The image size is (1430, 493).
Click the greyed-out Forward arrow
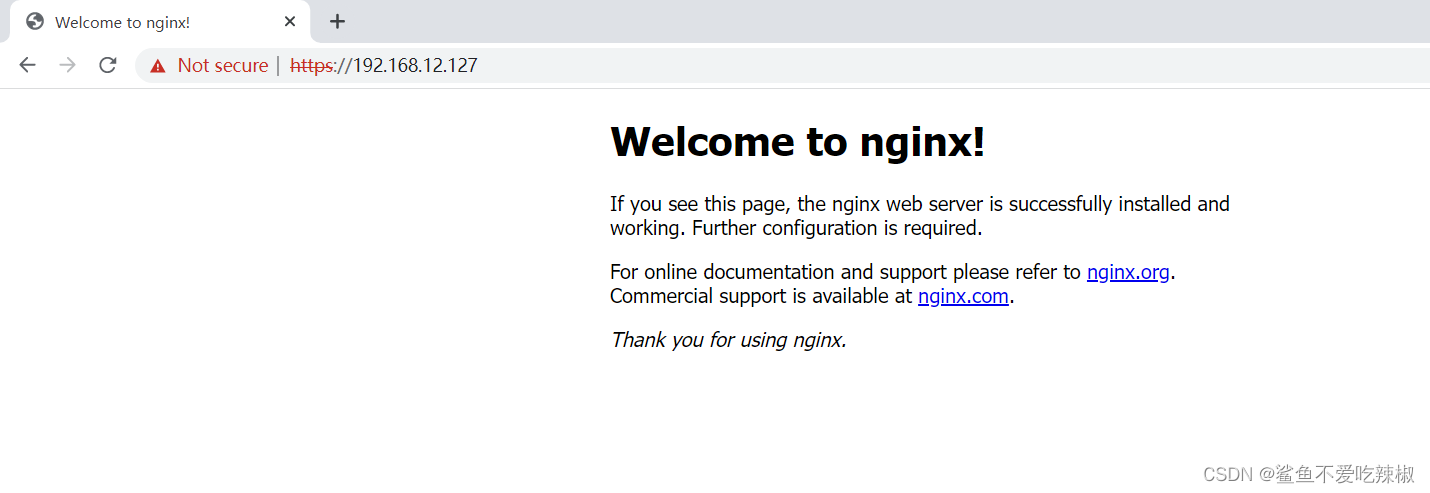(x=67, y=65)
